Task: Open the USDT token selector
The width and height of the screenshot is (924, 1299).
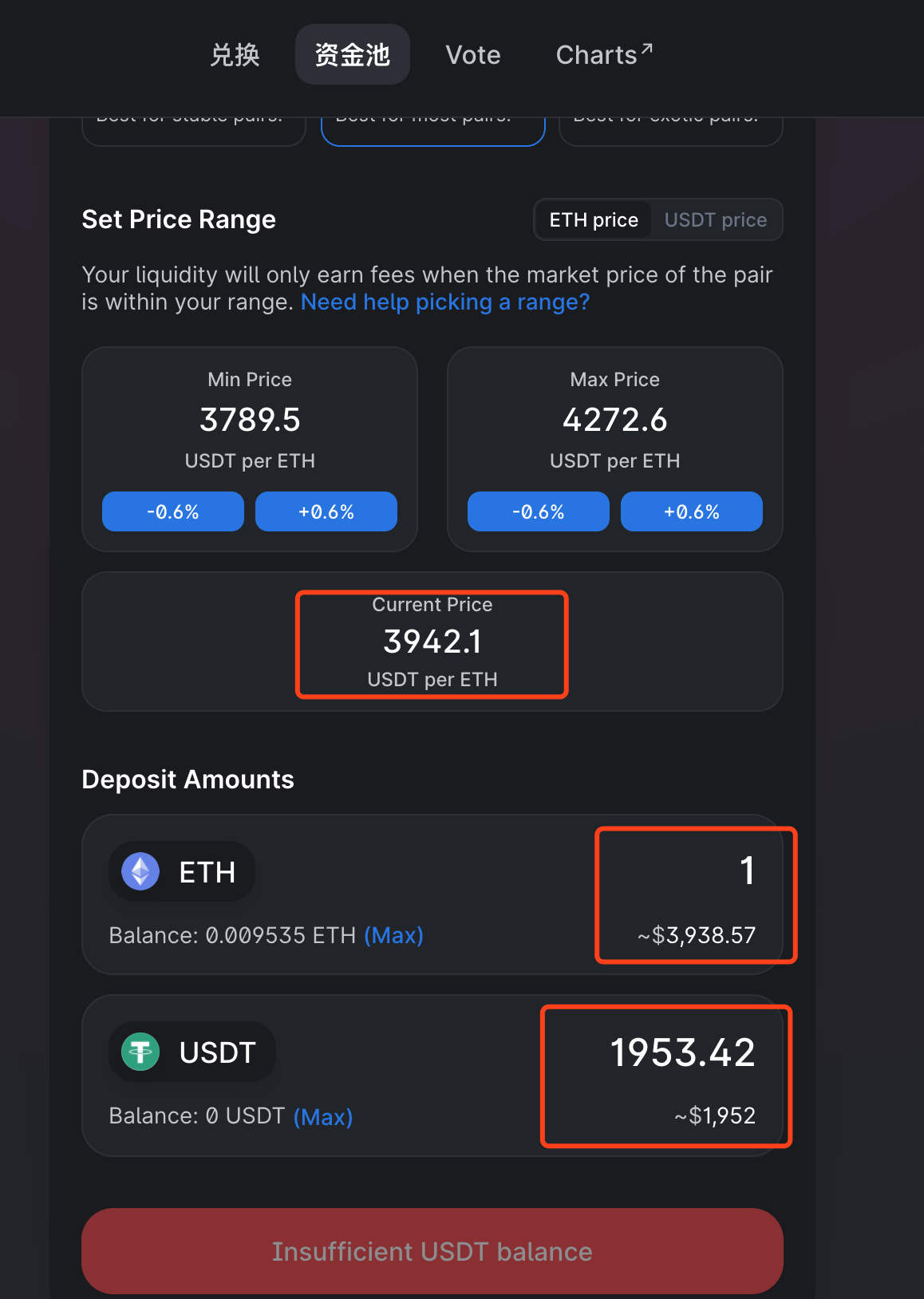Action: tap(192, 1052)
